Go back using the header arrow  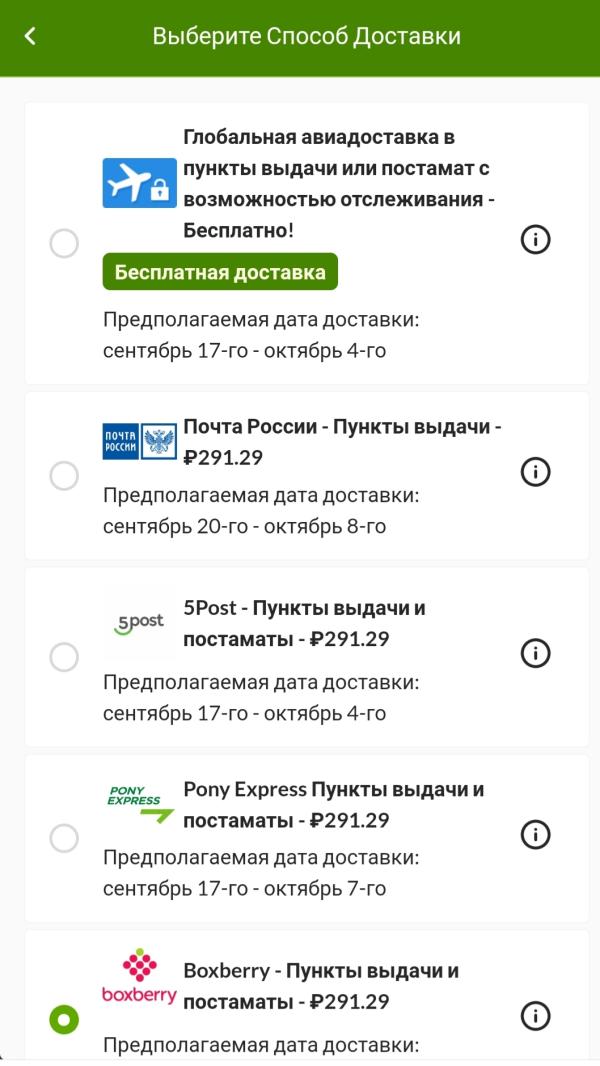tap(30, 36)
